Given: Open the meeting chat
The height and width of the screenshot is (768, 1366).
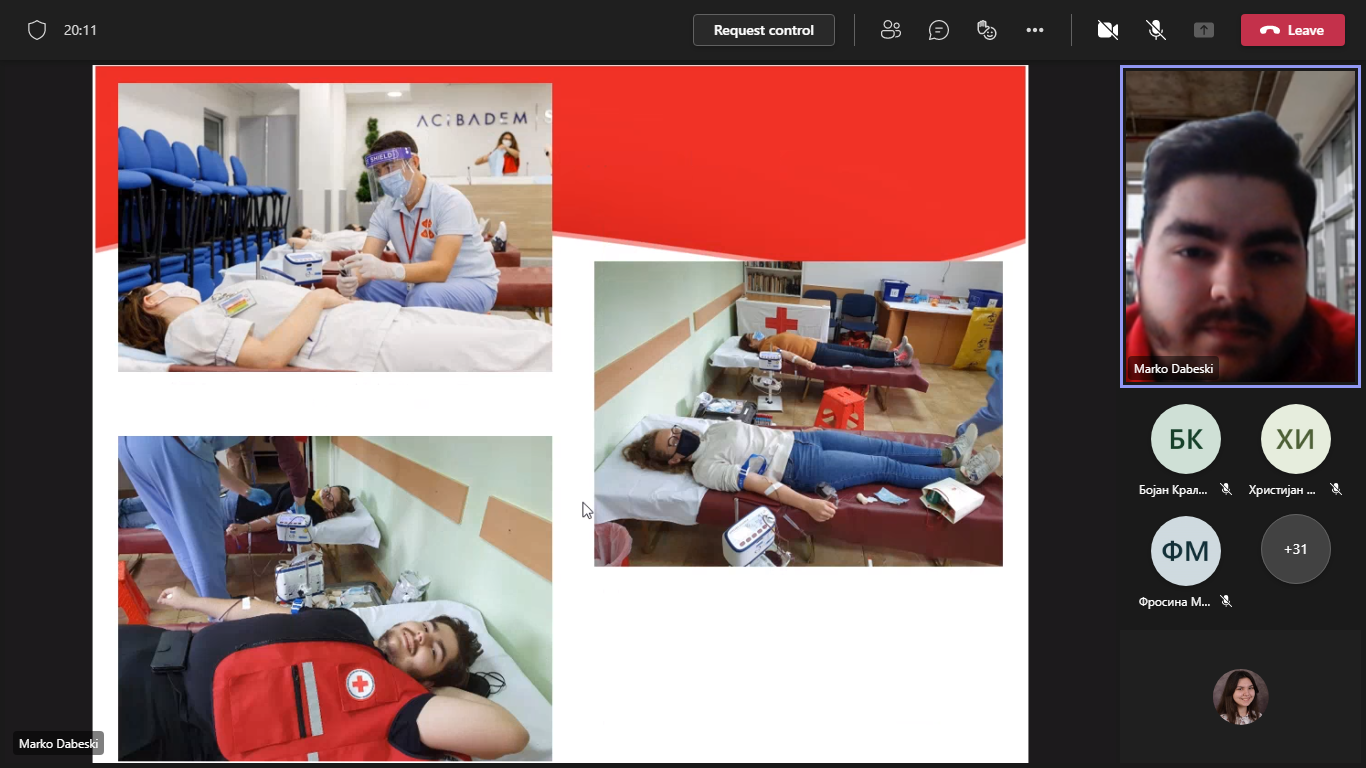Looking at the screenshot, I should (x=938, y=30).
